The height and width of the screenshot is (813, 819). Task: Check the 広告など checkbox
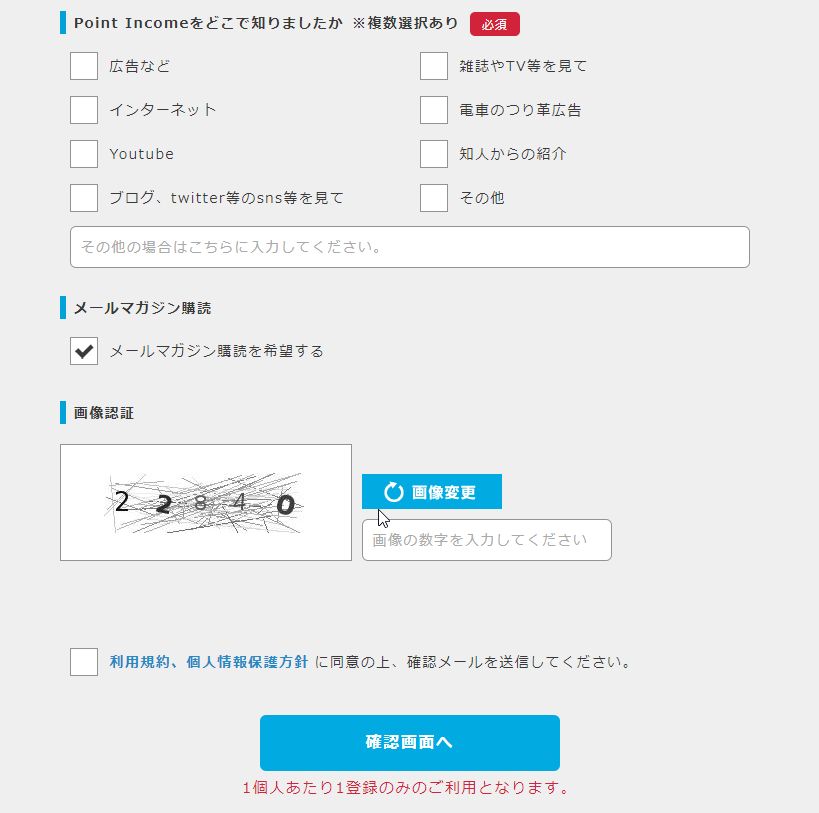tap(84, 66)
